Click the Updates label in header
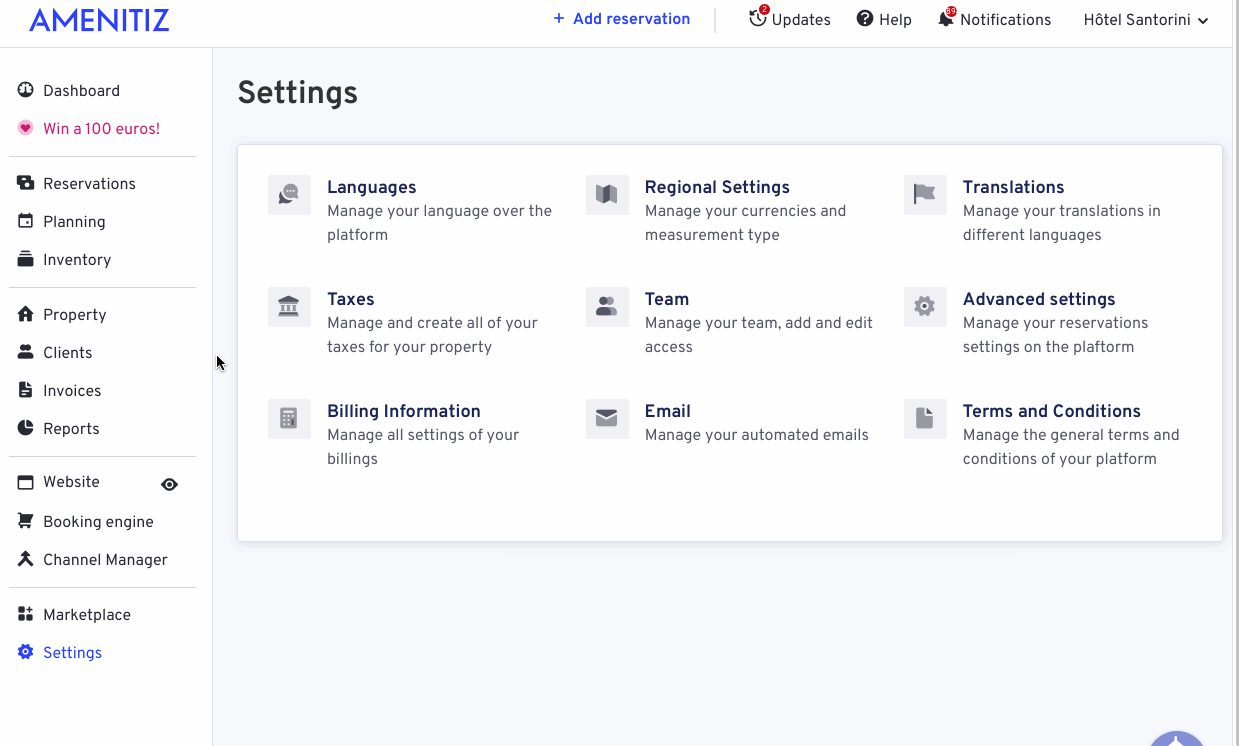The image size is (1239, 746). [801, 20]
